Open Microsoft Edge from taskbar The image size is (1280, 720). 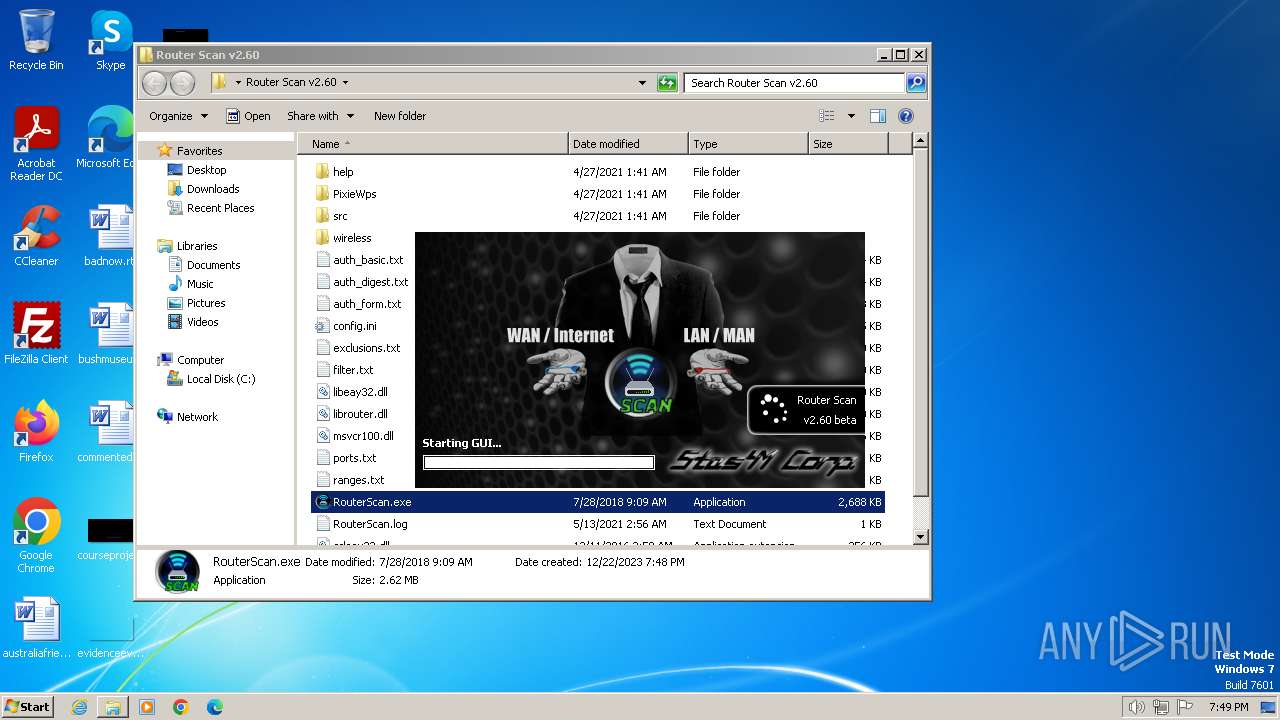(215, 707)
